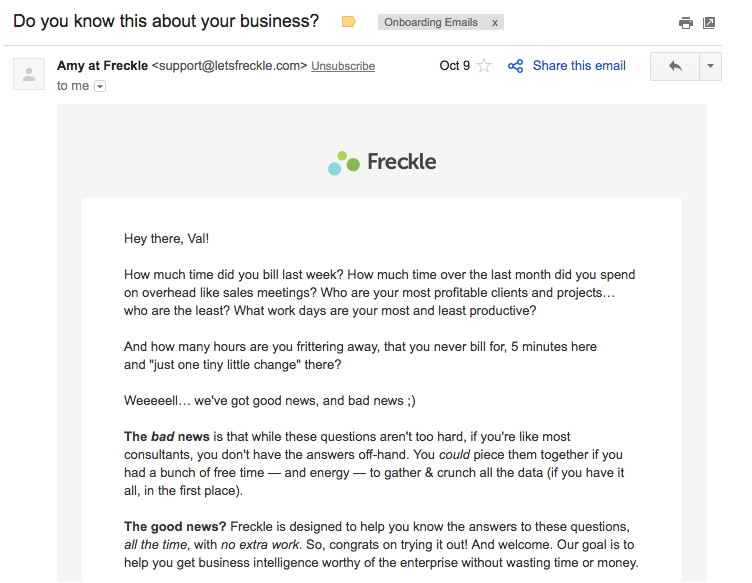Image resolution: width=752 pixels, height=583 pixels.
Task: Click the email subject line
Action: tap(166, 21)
